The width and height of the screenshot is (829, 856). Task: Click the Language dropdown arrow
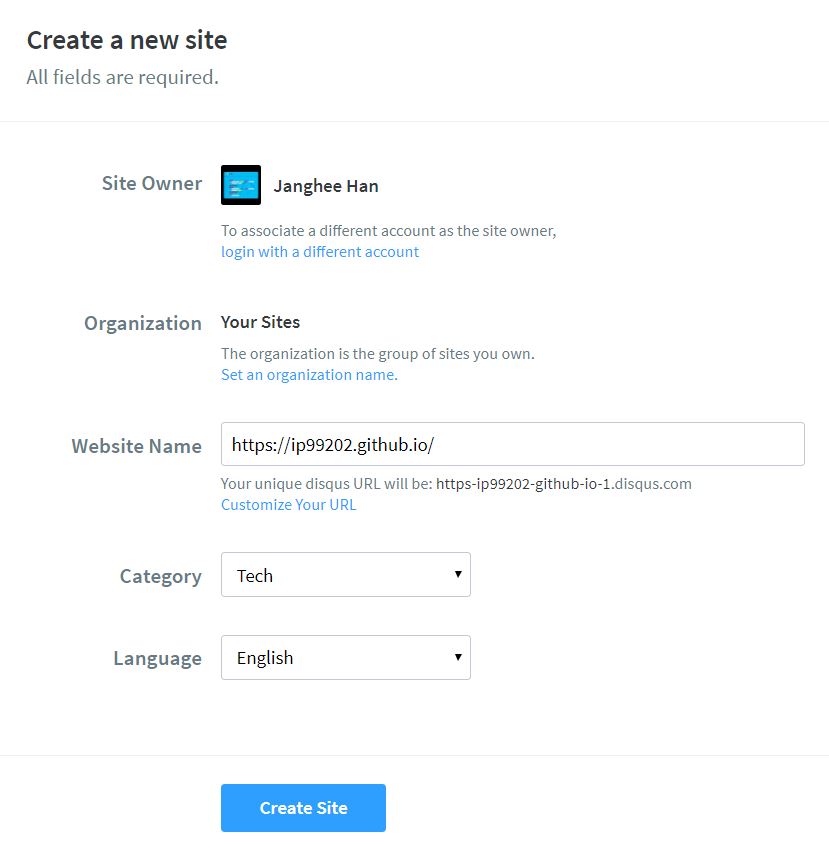point(460,657)
